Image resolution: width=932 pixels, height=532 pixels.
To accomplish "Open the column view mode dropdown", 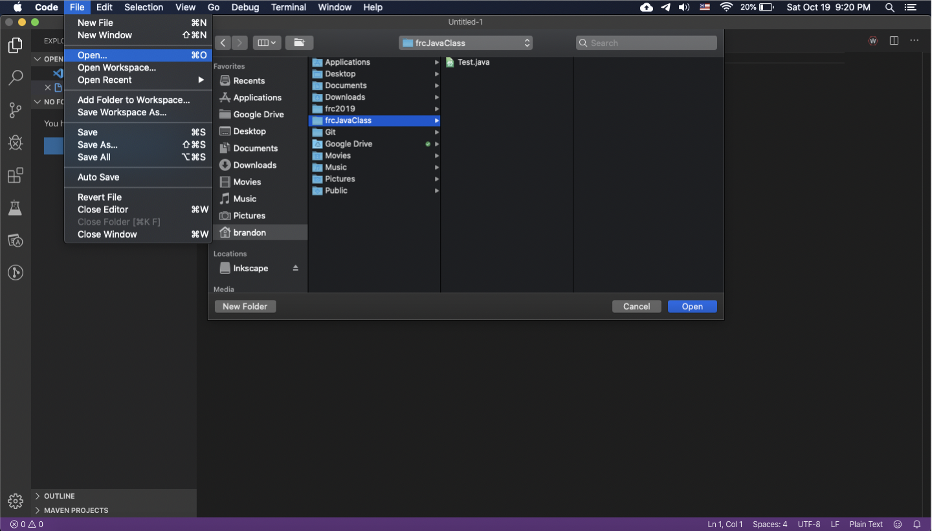I will pos(266,43).
